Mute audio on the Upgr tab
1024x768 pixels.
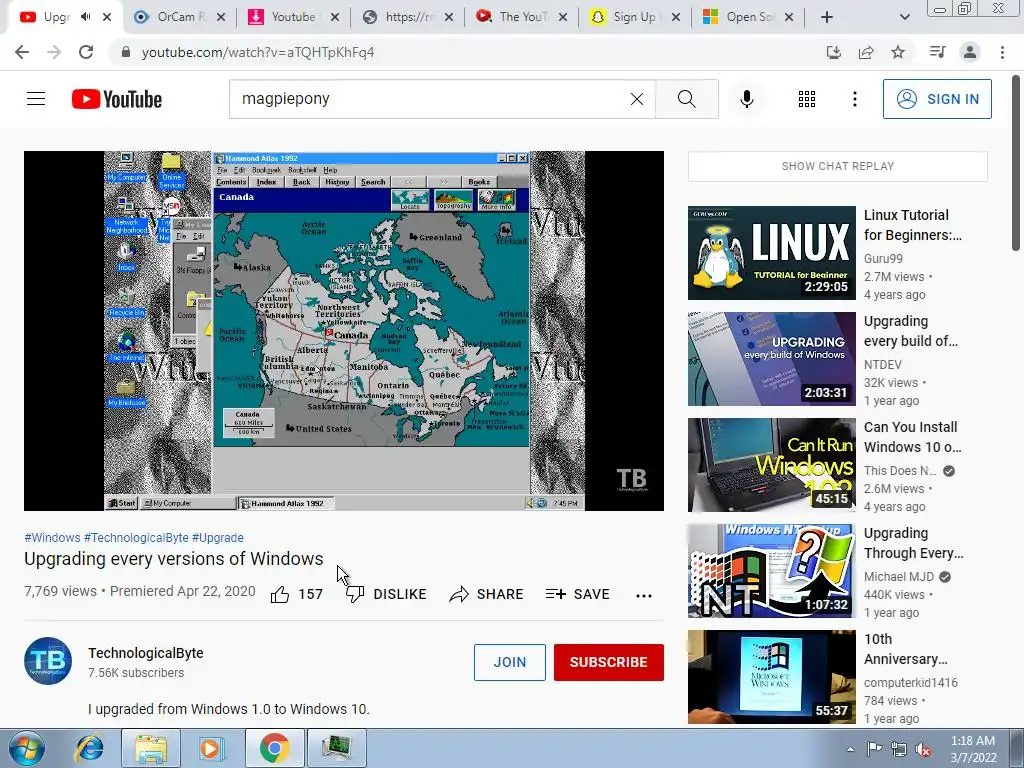(x=86, y=17)
